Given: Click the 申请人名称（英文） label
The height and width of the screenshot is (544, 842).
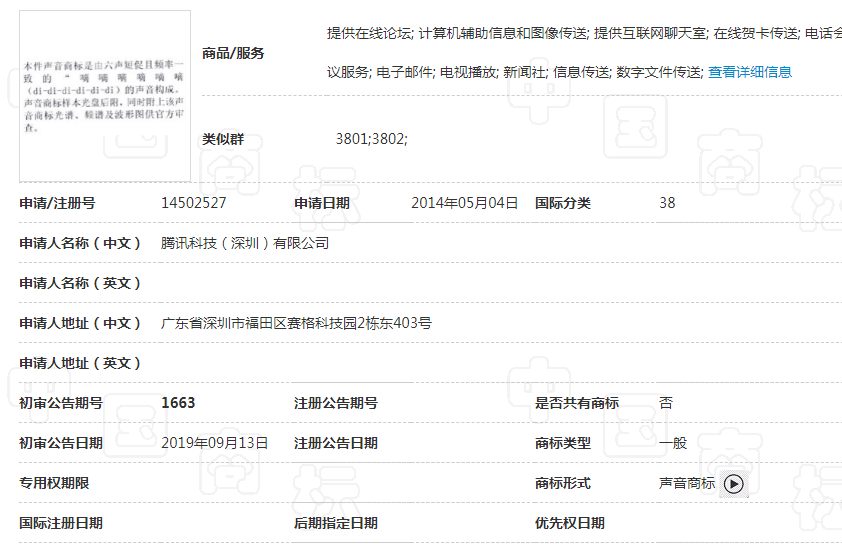Looking at the screenshot, I should point(81,283).
